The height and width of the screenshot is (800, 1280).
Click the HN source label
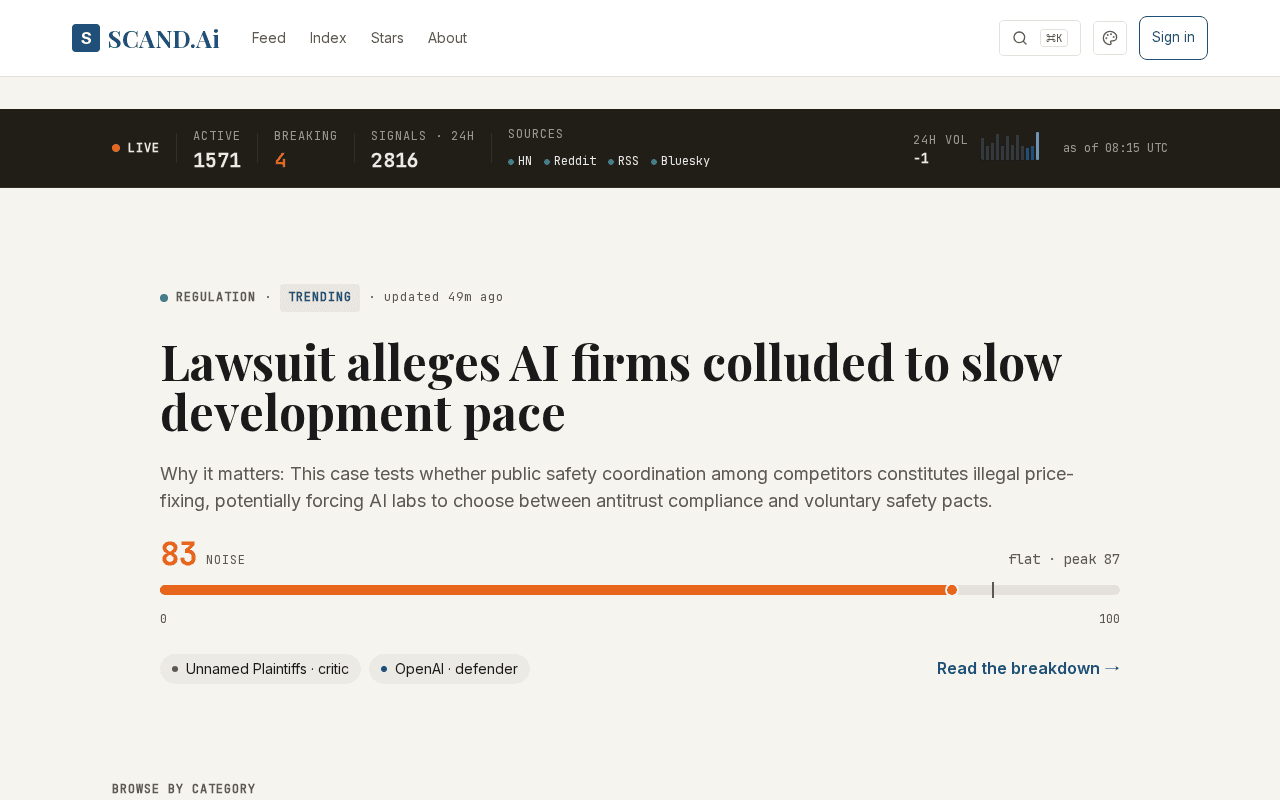tap(520, 161)
